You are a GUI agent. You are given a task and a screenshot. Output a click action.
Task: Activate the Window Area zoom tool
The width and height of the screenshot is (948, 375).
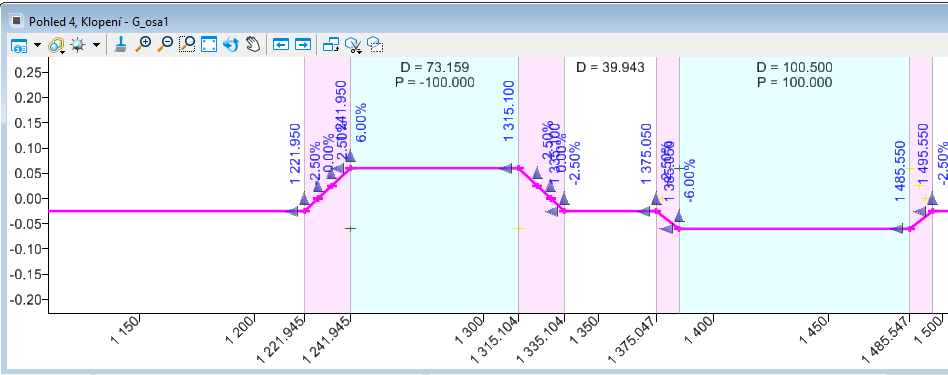(x=187, y=44)
